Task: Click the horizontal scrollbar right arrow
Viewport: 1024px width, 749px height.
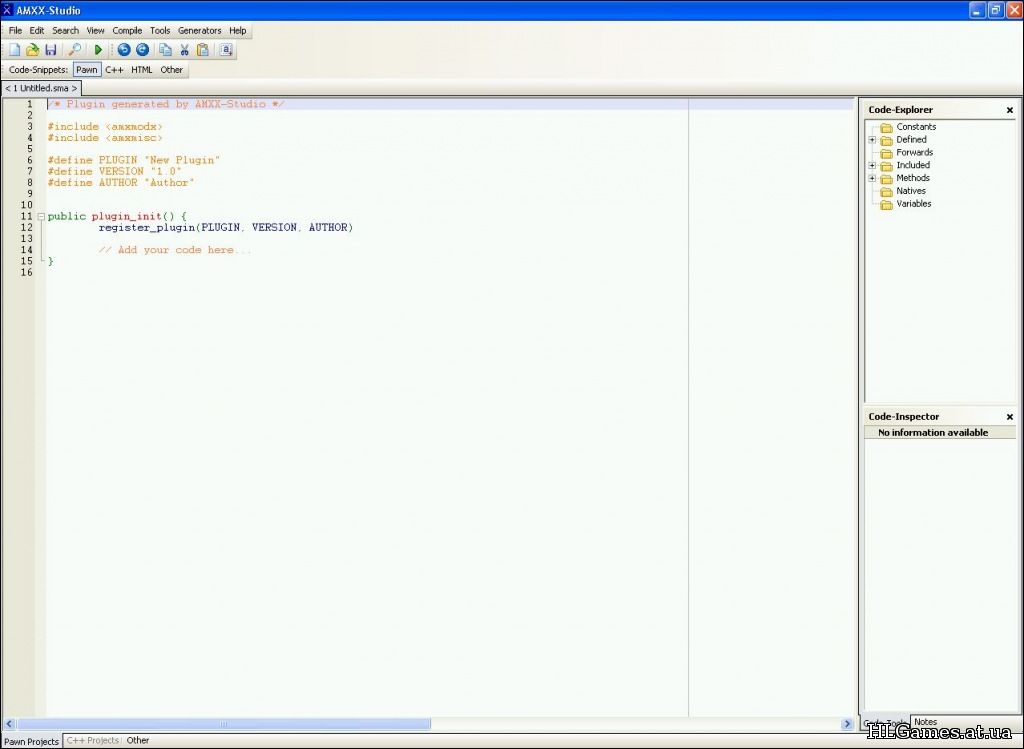Action: point(847,724)
